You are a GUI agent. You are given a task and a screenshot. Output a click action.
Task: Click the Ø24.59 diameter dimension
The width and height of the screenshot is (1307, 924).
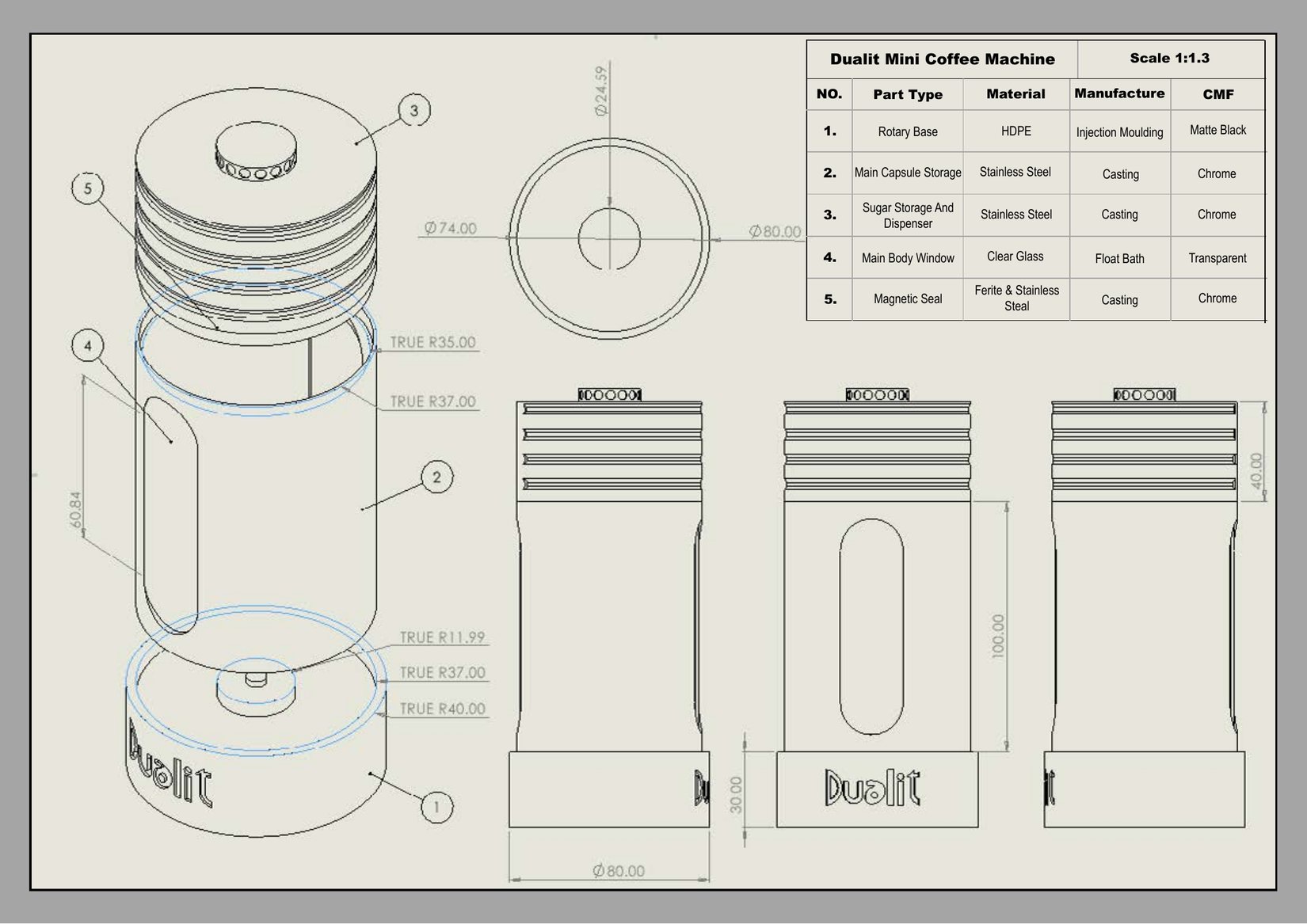(x=601, y=91)
